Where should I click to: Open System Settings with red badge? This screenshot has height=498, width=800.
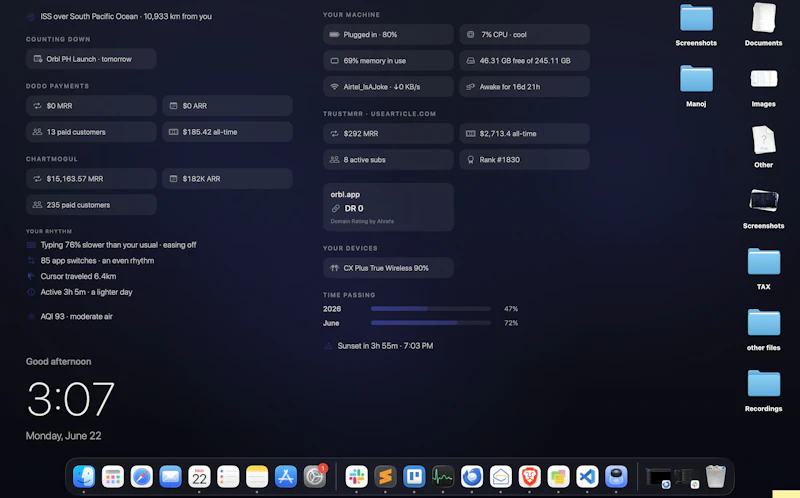(x=315, y=477)
